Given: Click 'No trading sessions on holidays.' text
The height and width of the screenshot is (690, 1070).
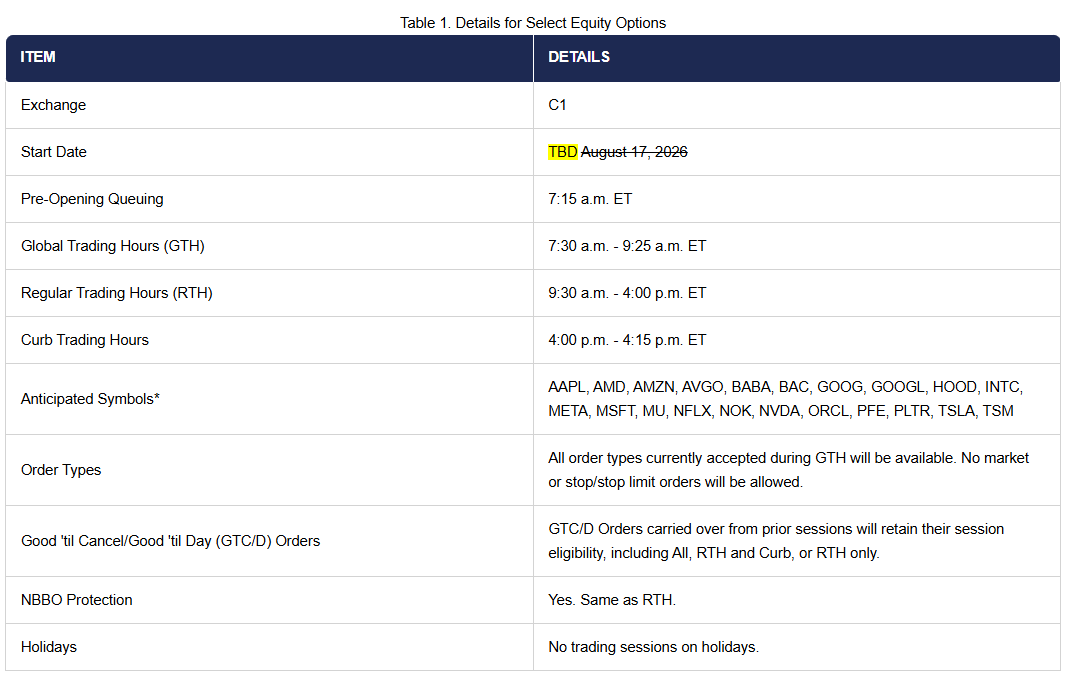Looking at the screenshot, I should 654,648.
